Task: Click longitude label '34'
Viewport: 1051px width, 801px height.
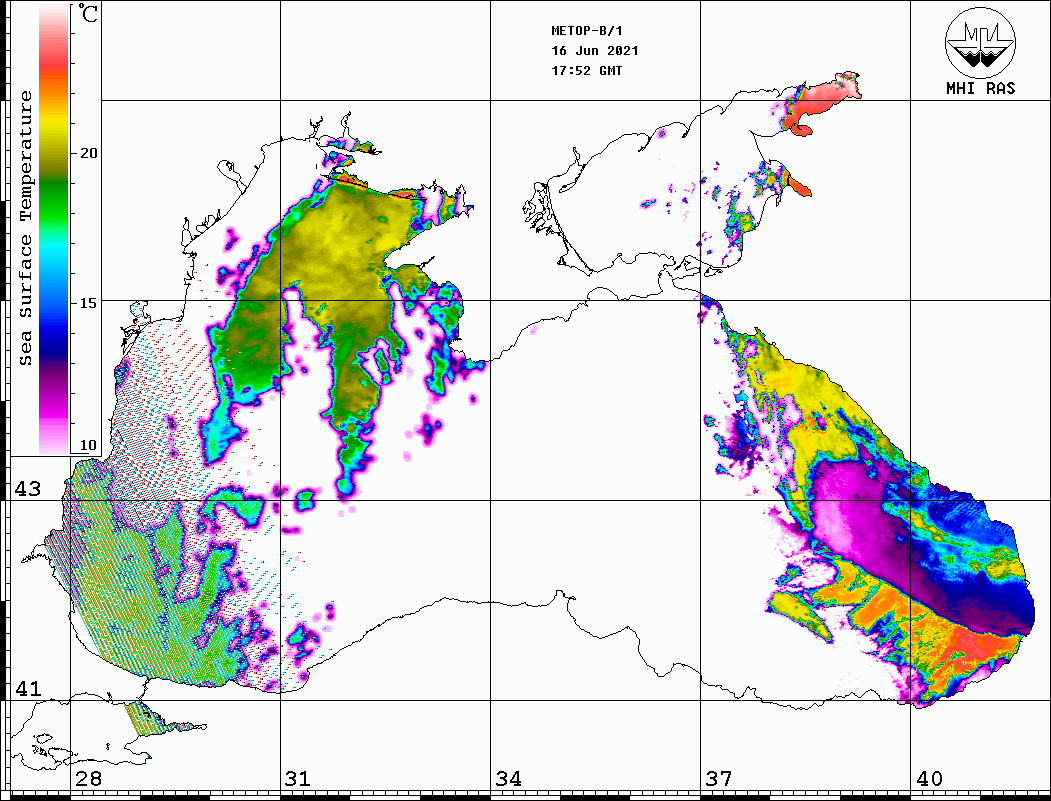Action: [508, 779]
